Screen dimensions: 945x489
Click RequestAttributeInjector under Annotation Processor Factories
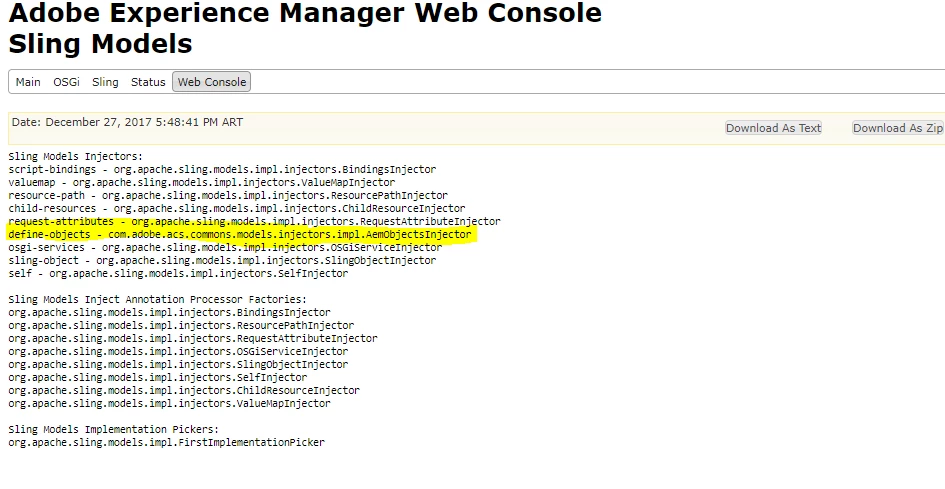193,339
